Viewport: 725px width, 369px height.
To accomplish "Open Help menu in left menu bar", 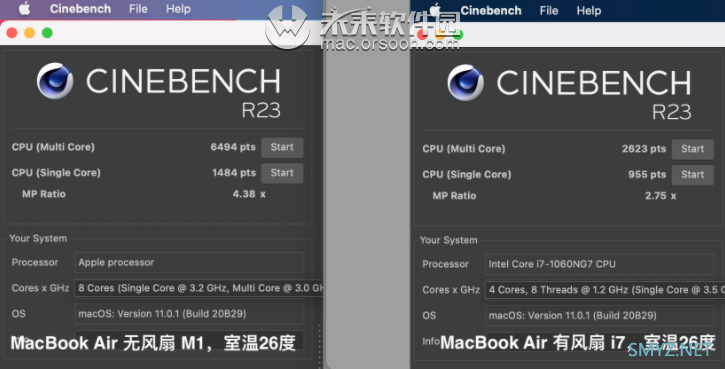I will point(178,9).
